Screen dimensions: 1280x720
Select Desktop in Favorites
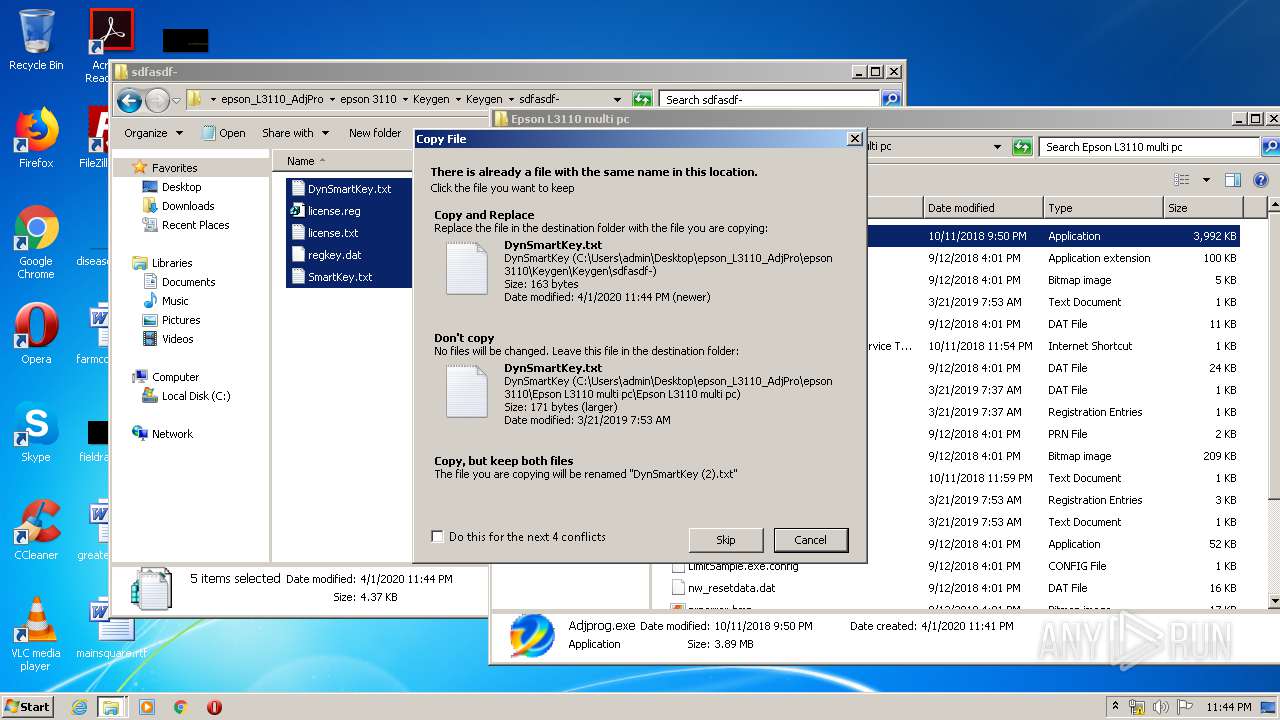click(181, 187)
